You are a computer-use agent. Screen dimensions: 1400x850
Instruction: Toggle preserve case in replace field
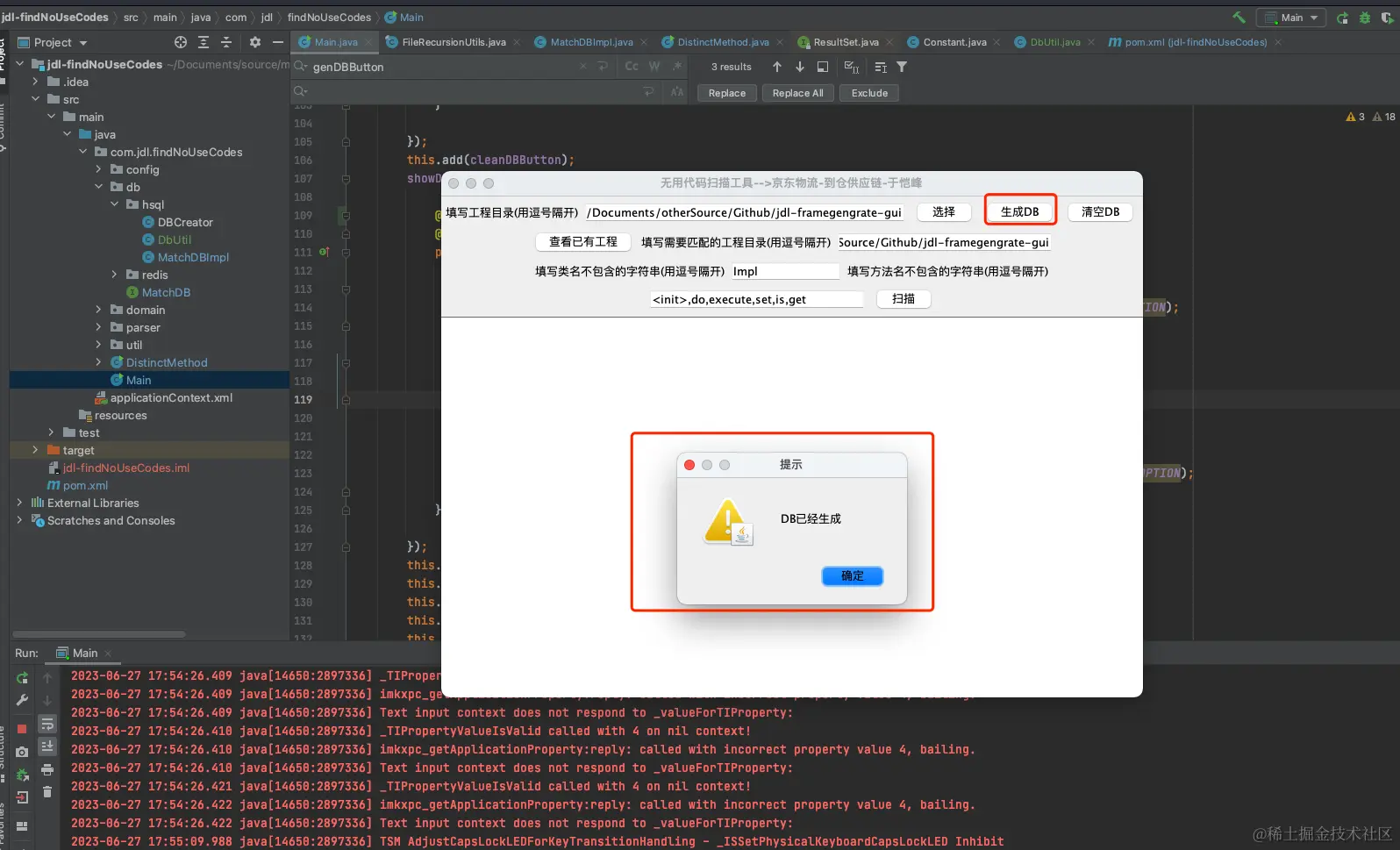click(x=677, y=91)
